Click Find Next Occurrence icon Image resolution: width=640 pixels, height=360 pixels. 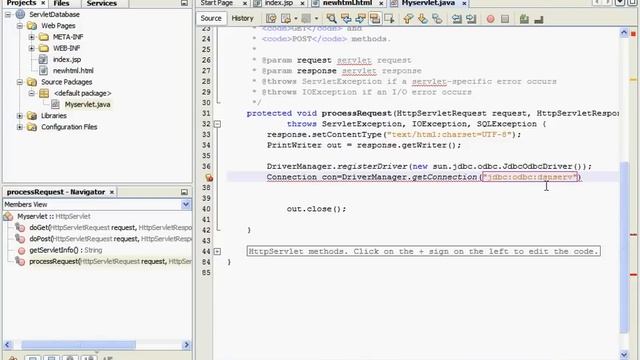pos(360,19)
